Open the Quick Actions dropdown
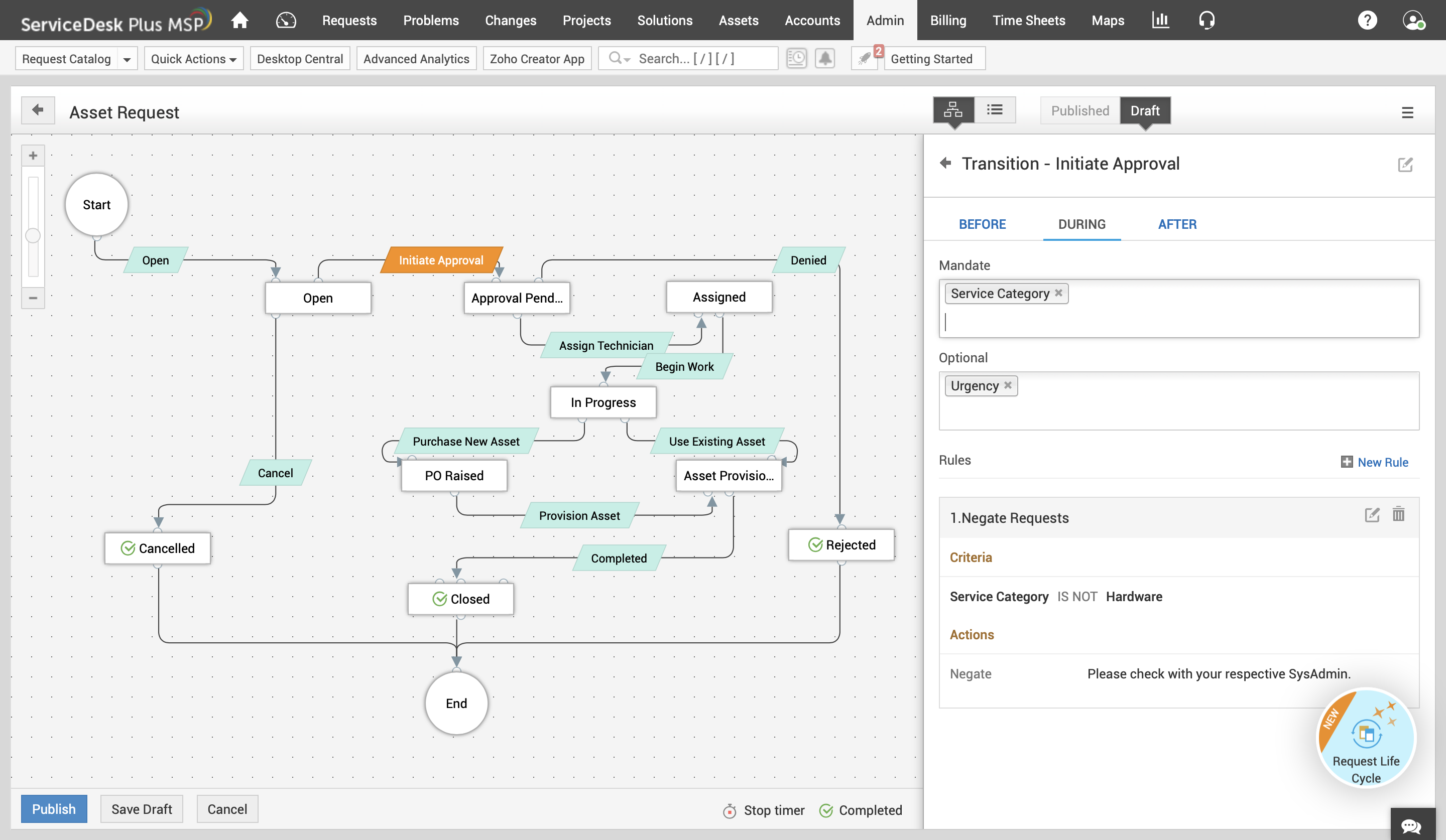 pyautogui.click(x=192, y=58)
